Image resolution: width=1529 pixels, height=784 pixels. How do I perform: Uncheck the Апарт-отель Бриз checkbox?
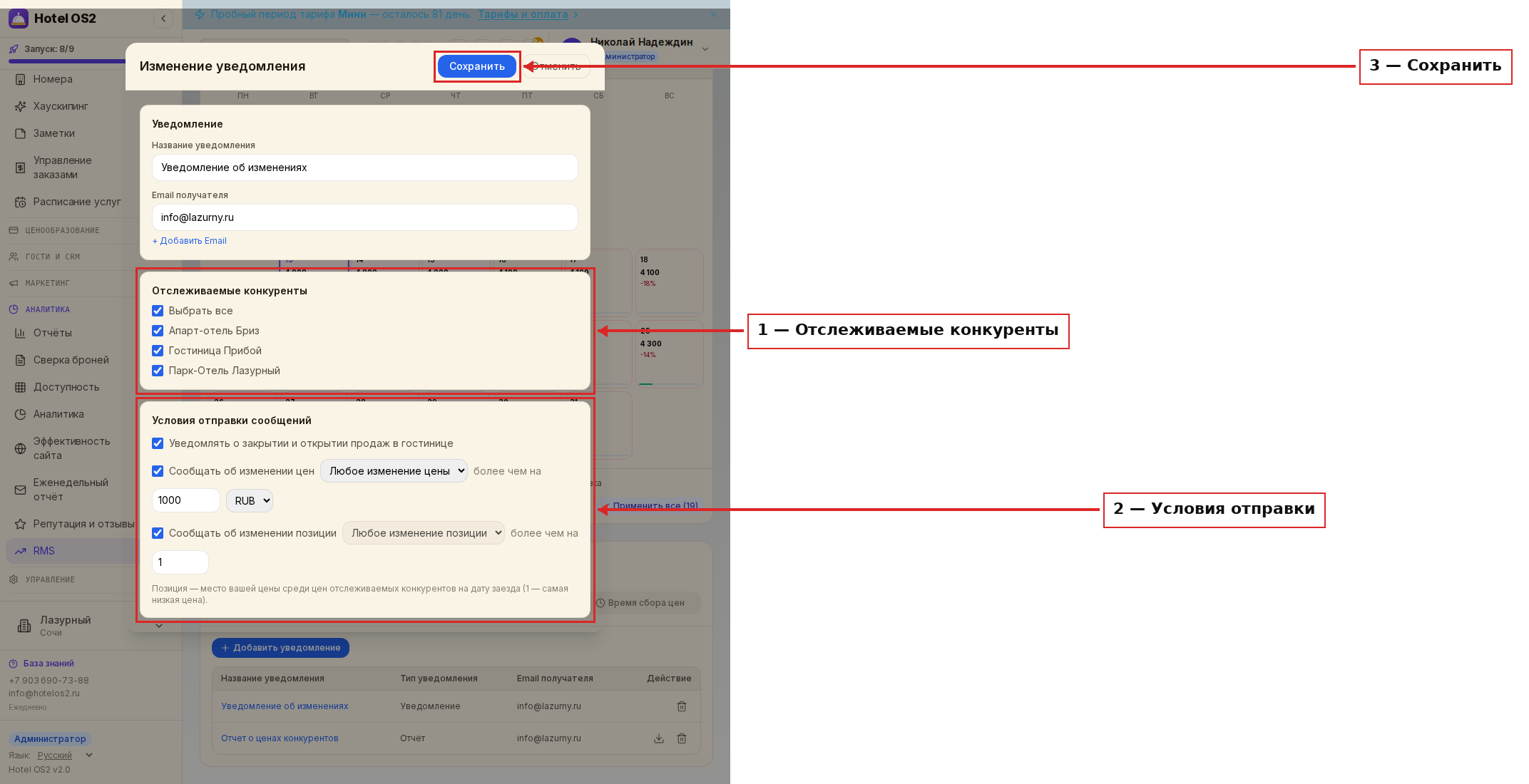click(x=158, y=331)
